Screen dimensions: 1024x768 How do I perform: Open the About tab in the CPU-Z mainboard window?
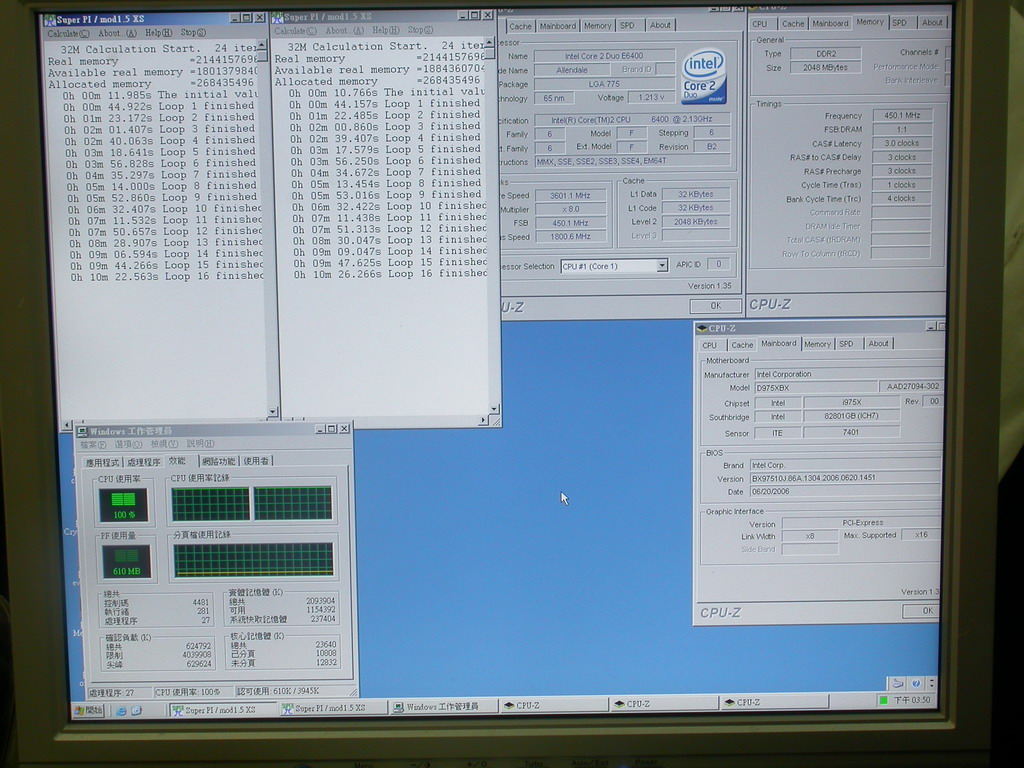click(x=878, y=344)
